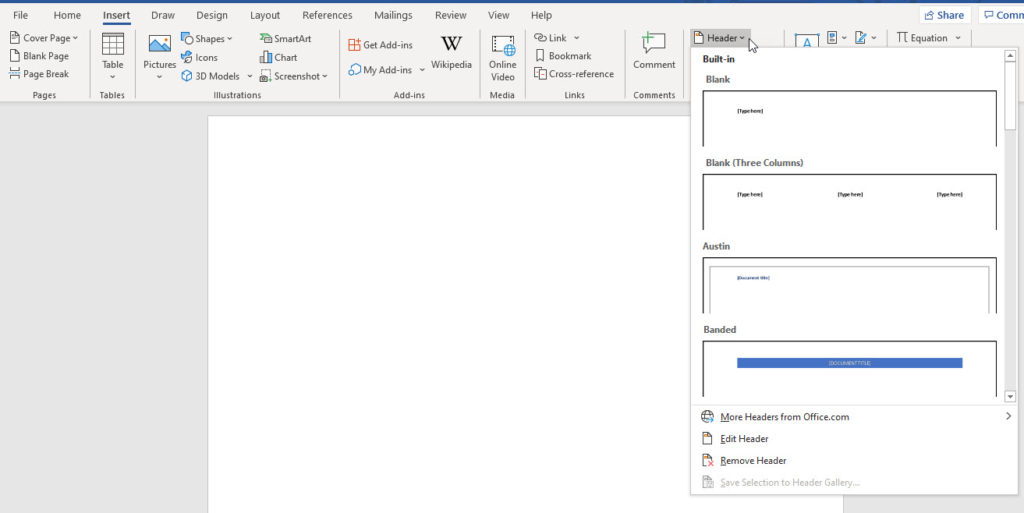Viewport: 1024px width, 513px height.
Task: Expand the 3D Models dropdown arrow
Action: tap(249, 76)
